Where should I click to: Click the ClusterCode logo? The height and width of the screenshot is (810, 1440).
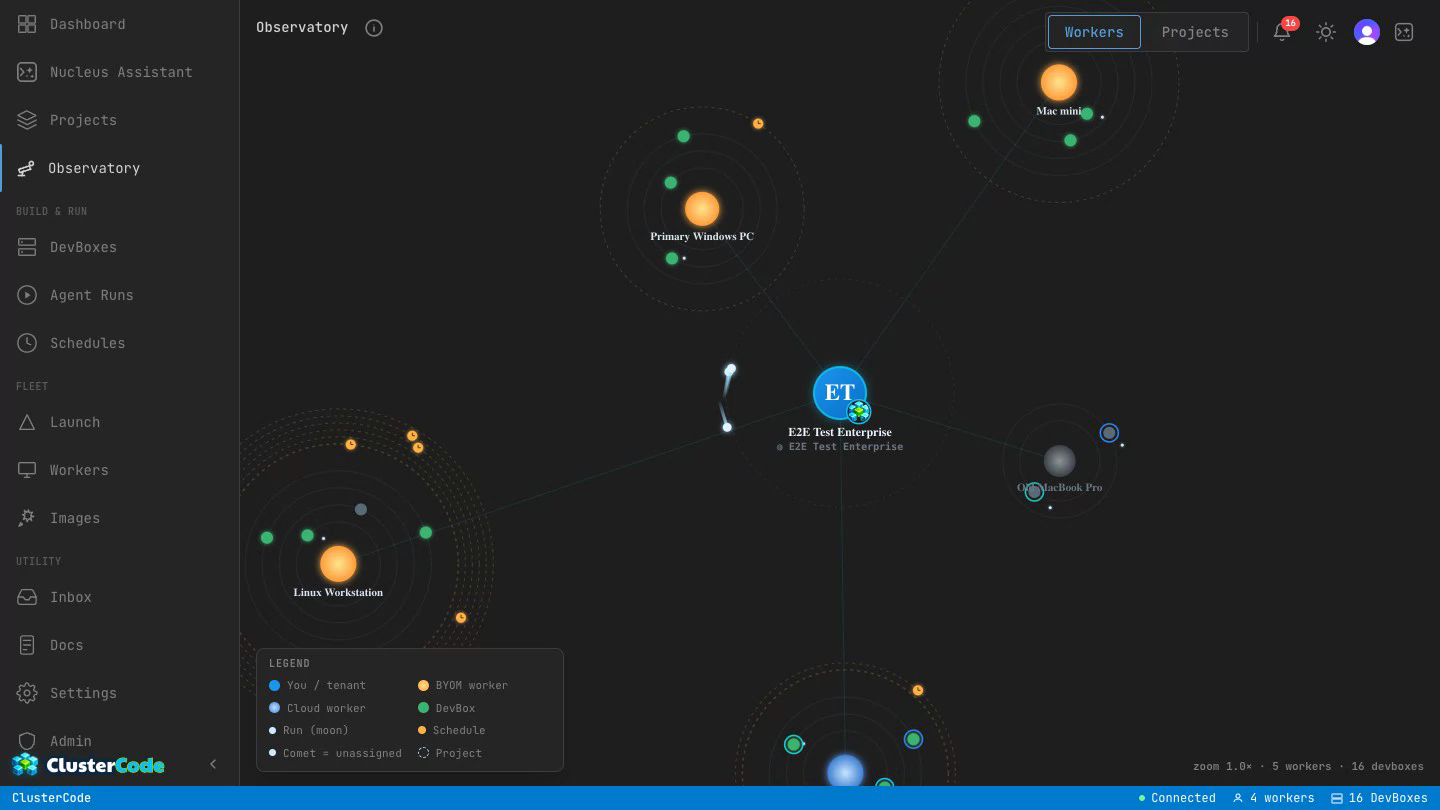click(88, 765)
